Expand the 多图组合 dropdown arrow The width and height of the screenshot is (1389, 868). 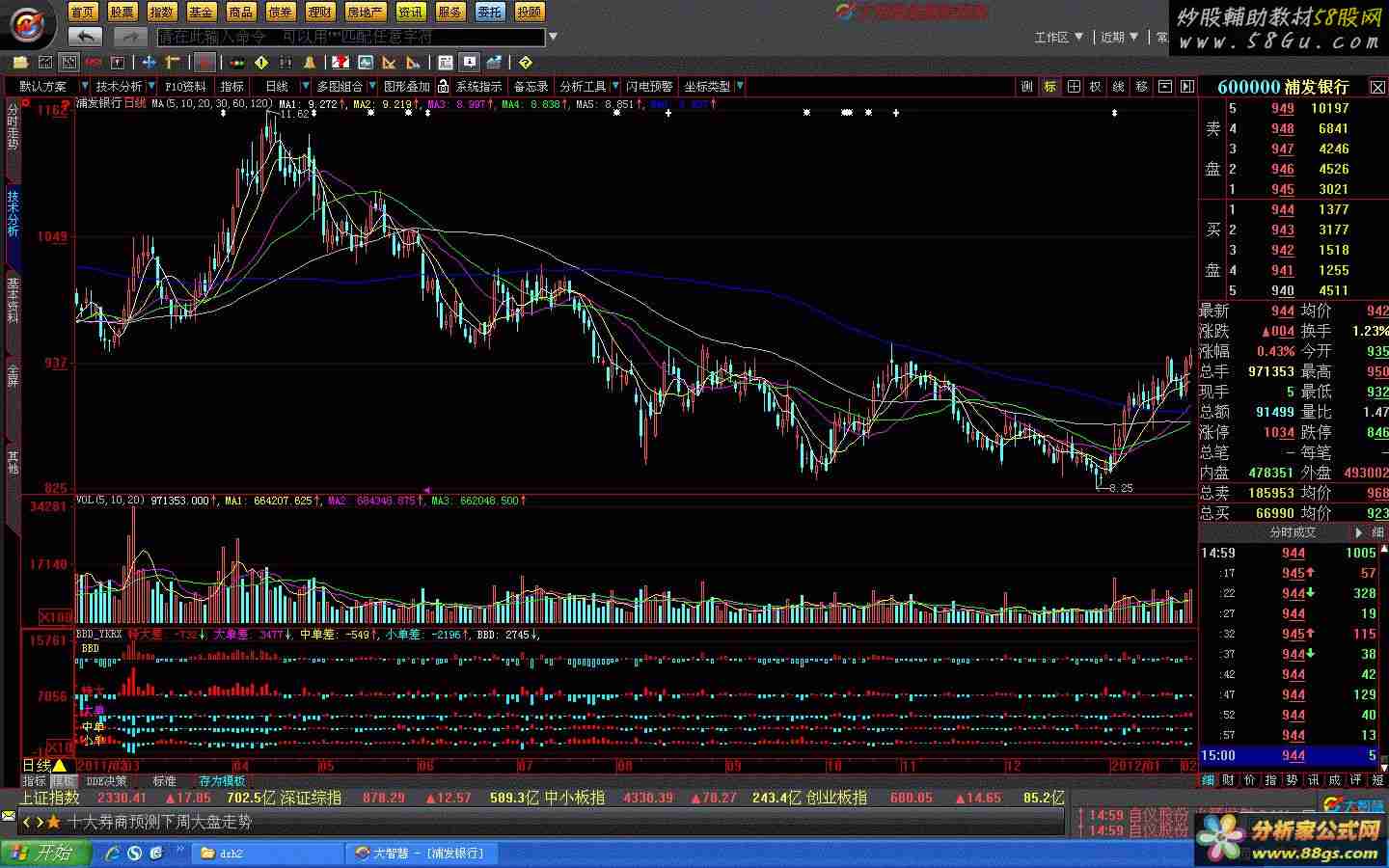pyautogui.click(x=372, y=87)
